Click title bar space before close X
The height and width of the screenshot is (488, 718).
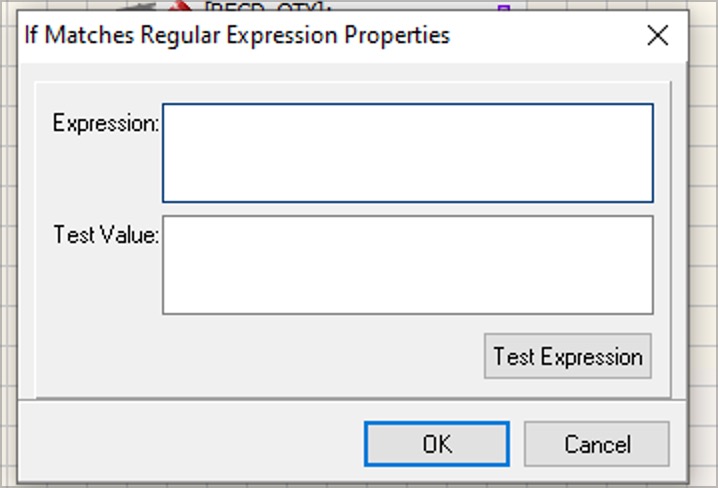547,35
